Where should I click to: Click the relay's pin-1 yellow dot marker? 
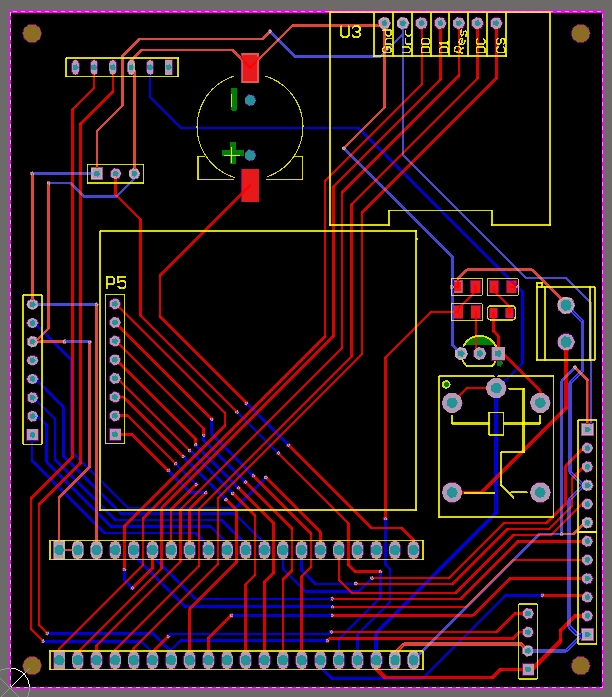tap(446, 384)
